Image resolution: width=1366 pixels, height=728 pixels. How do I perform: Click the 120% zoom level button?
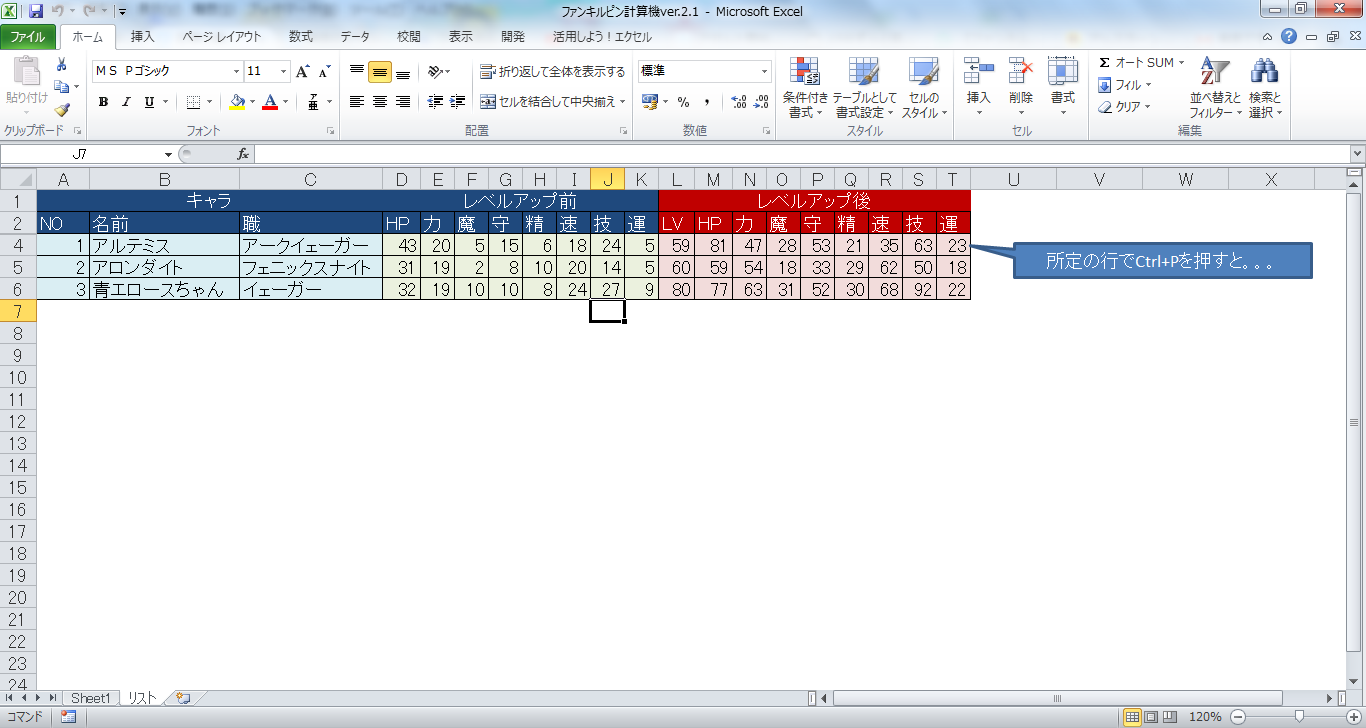tap(1205, 717)
